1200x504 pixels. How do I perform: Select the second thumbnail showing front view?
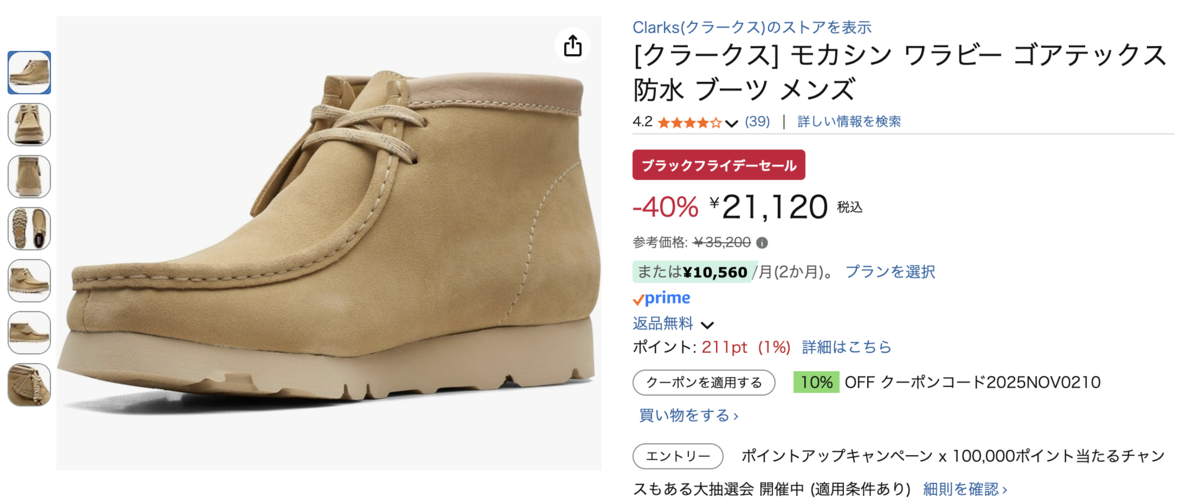(29, 124)
